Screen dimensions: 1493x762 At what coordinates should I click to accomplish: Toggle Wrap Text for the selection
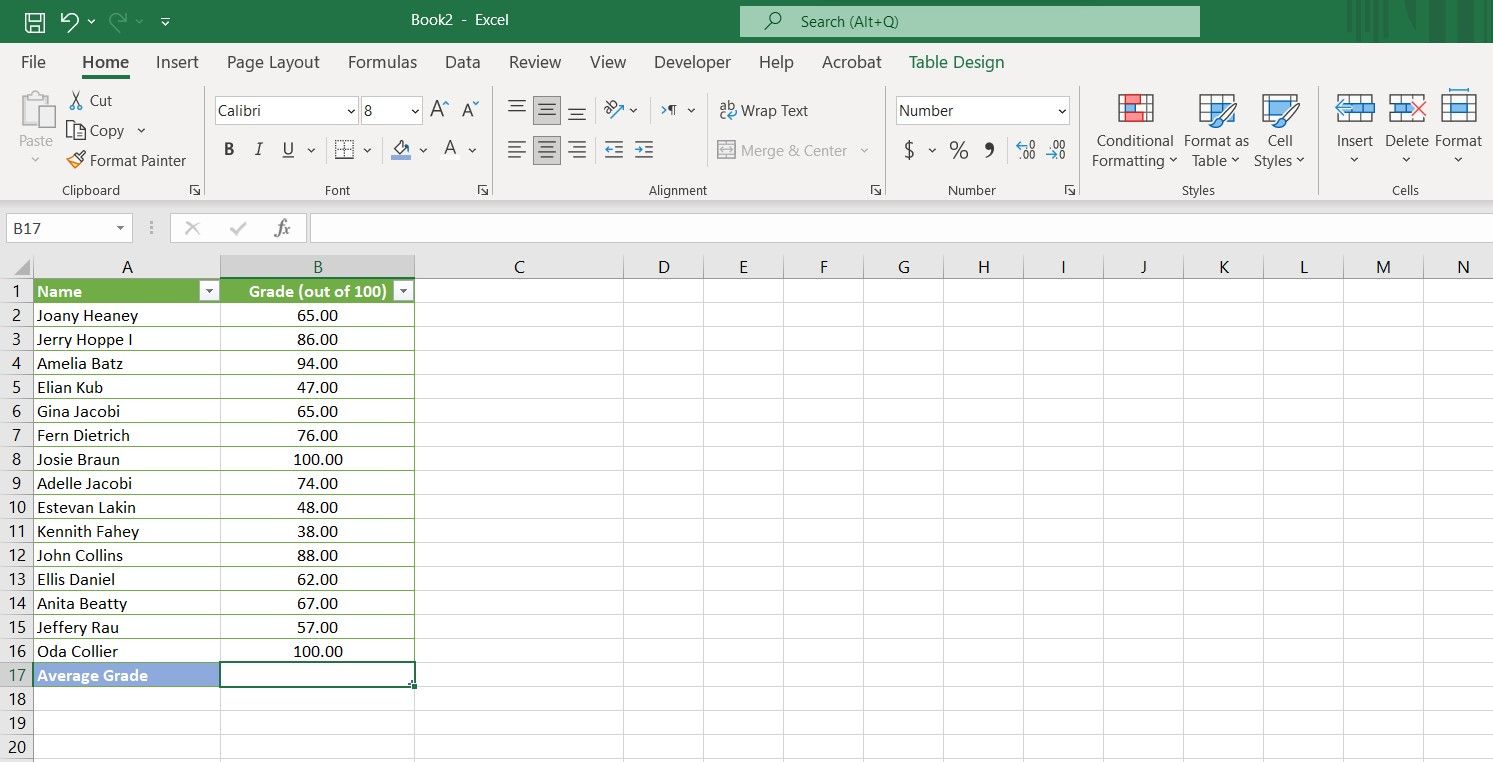[x=763, y=110]
